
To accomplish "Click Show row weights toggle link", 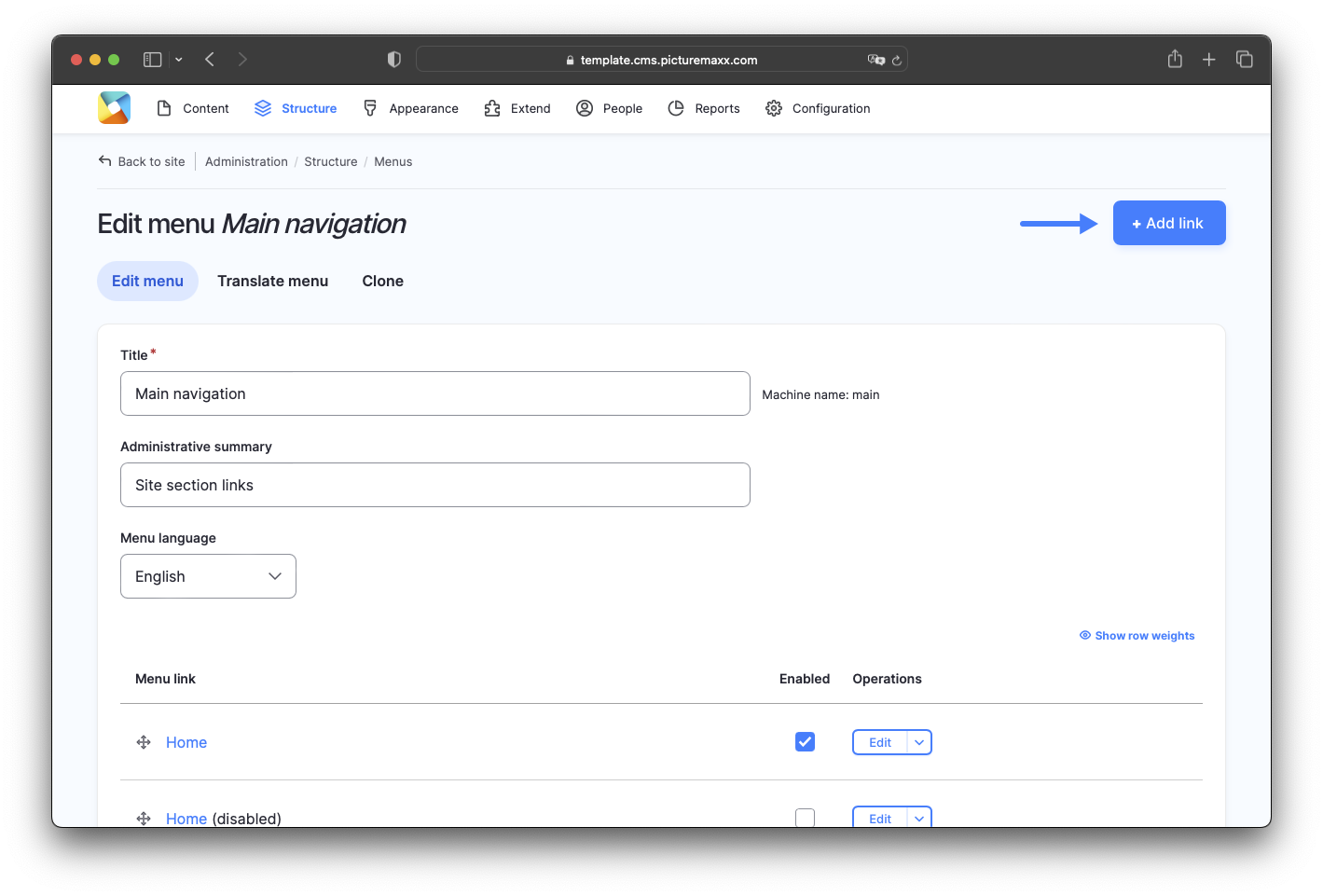I will [1137, 636].
